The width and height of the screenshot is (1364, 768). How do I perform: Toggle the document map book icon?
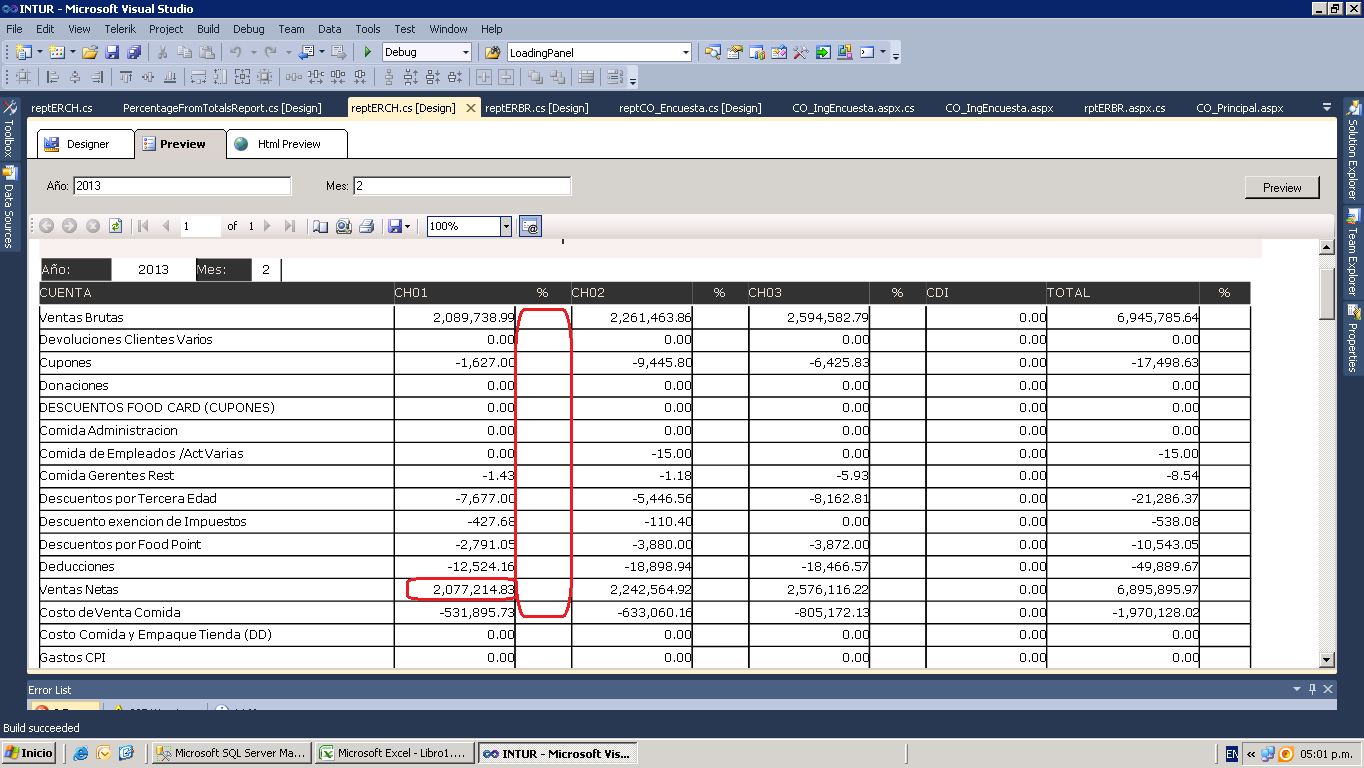click(x=320, y=227)
